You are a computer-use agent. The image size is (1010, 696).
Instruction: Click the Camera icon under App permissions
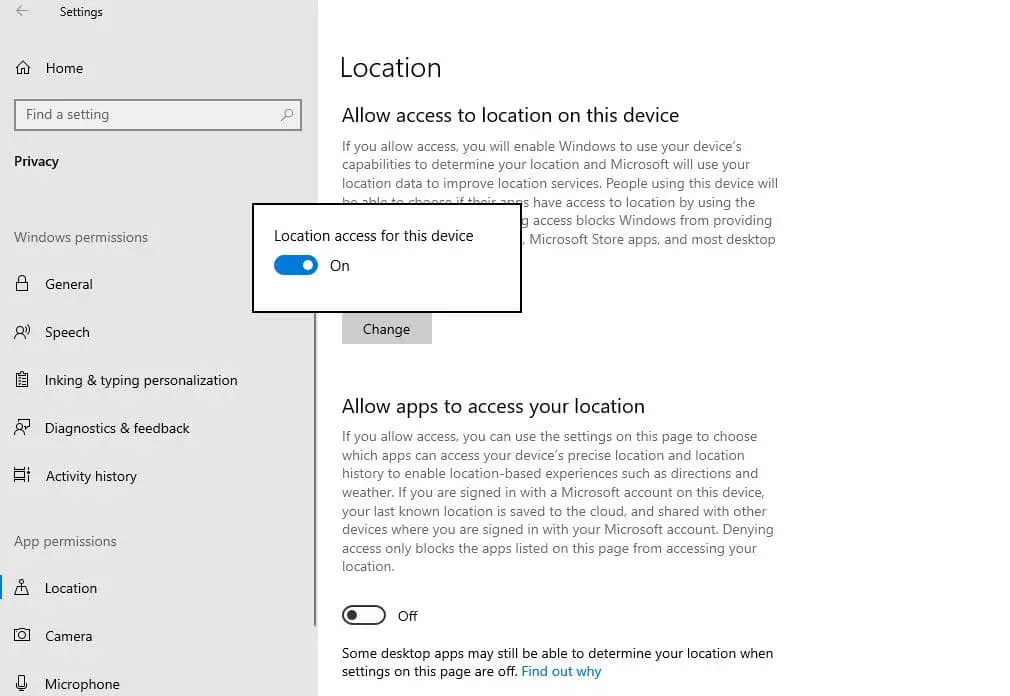pos(22,636)
